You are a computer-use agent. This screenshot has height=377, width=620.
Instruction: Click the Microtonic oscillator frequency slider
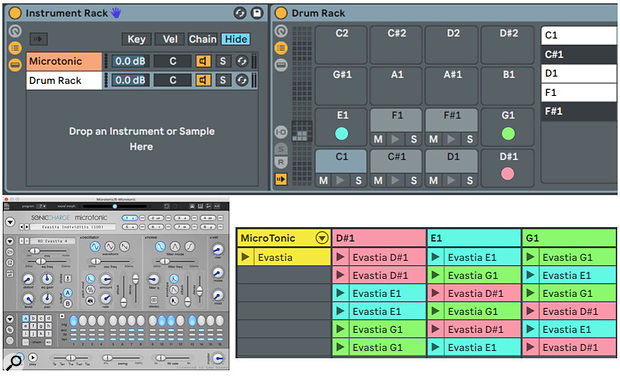point(110,261)
